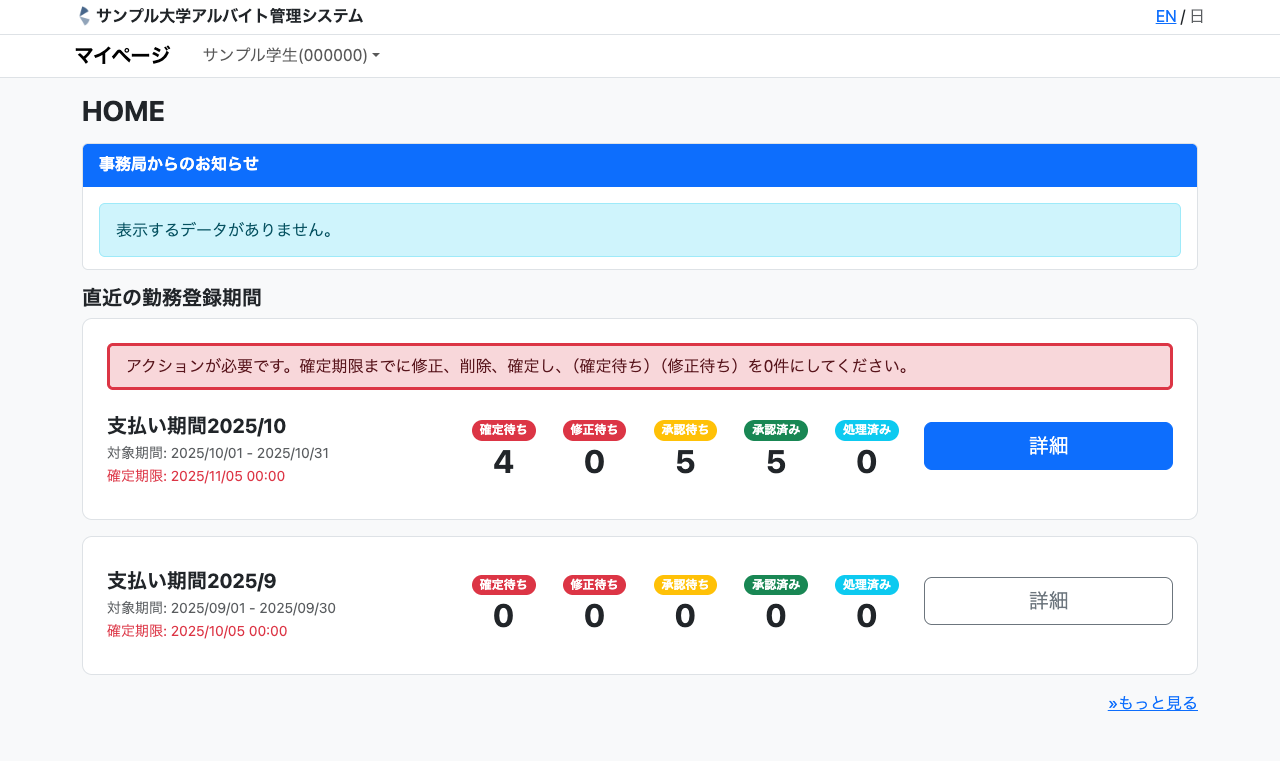Click the yellow 承認待ち badge for 2025/10

685,430
